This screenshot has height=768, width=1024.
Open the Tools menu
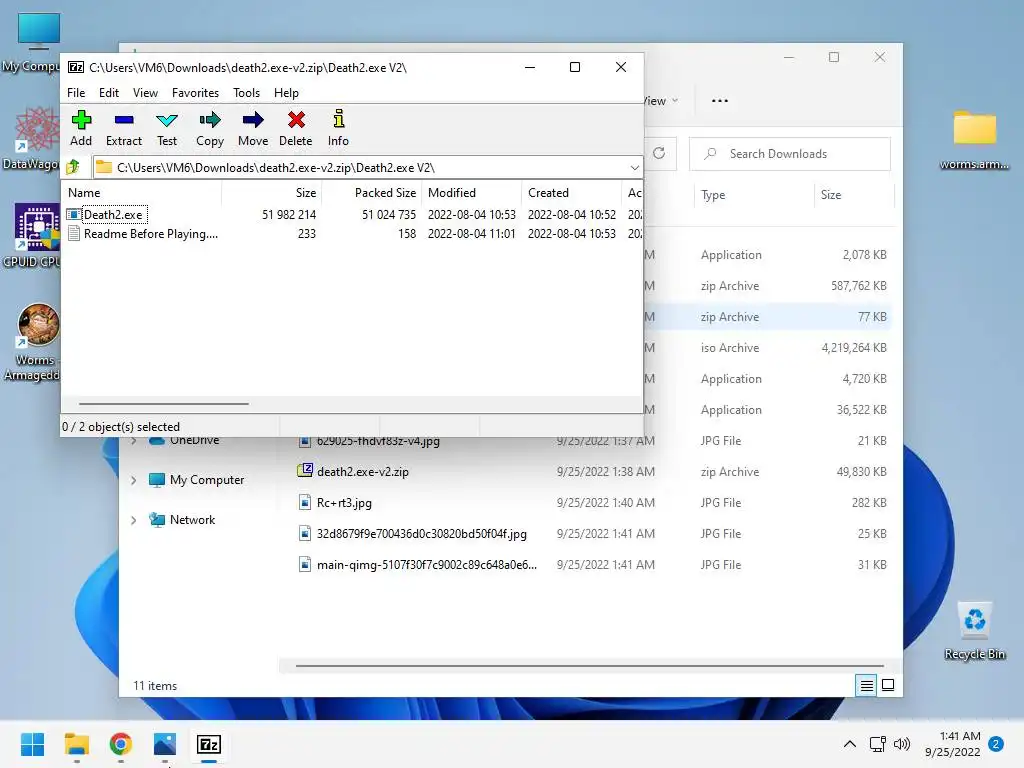pyautogui.click(x=246, y=93)
